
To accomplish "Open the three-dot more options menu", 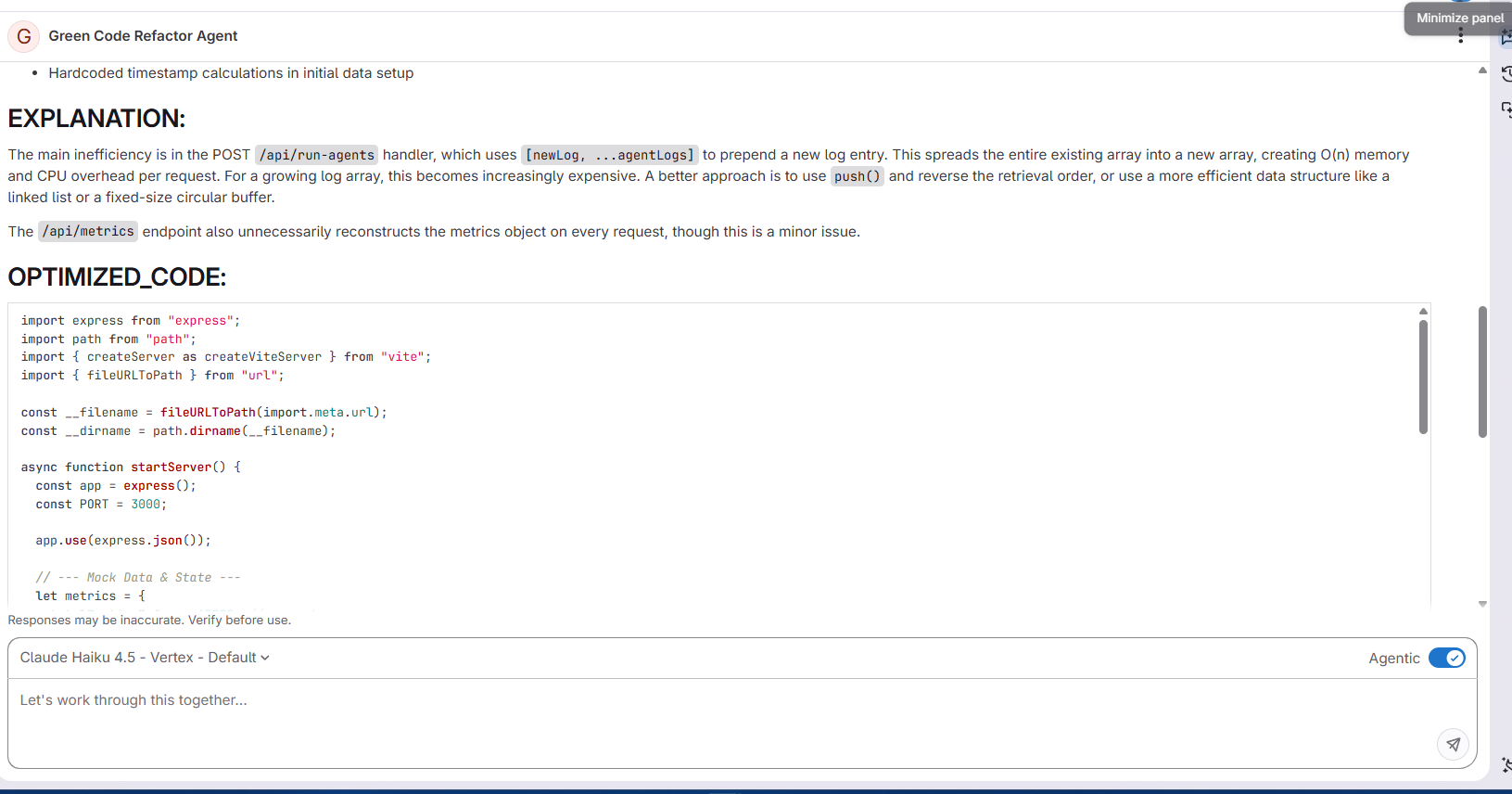I will pyautogui.click(x=1460, y=36).
